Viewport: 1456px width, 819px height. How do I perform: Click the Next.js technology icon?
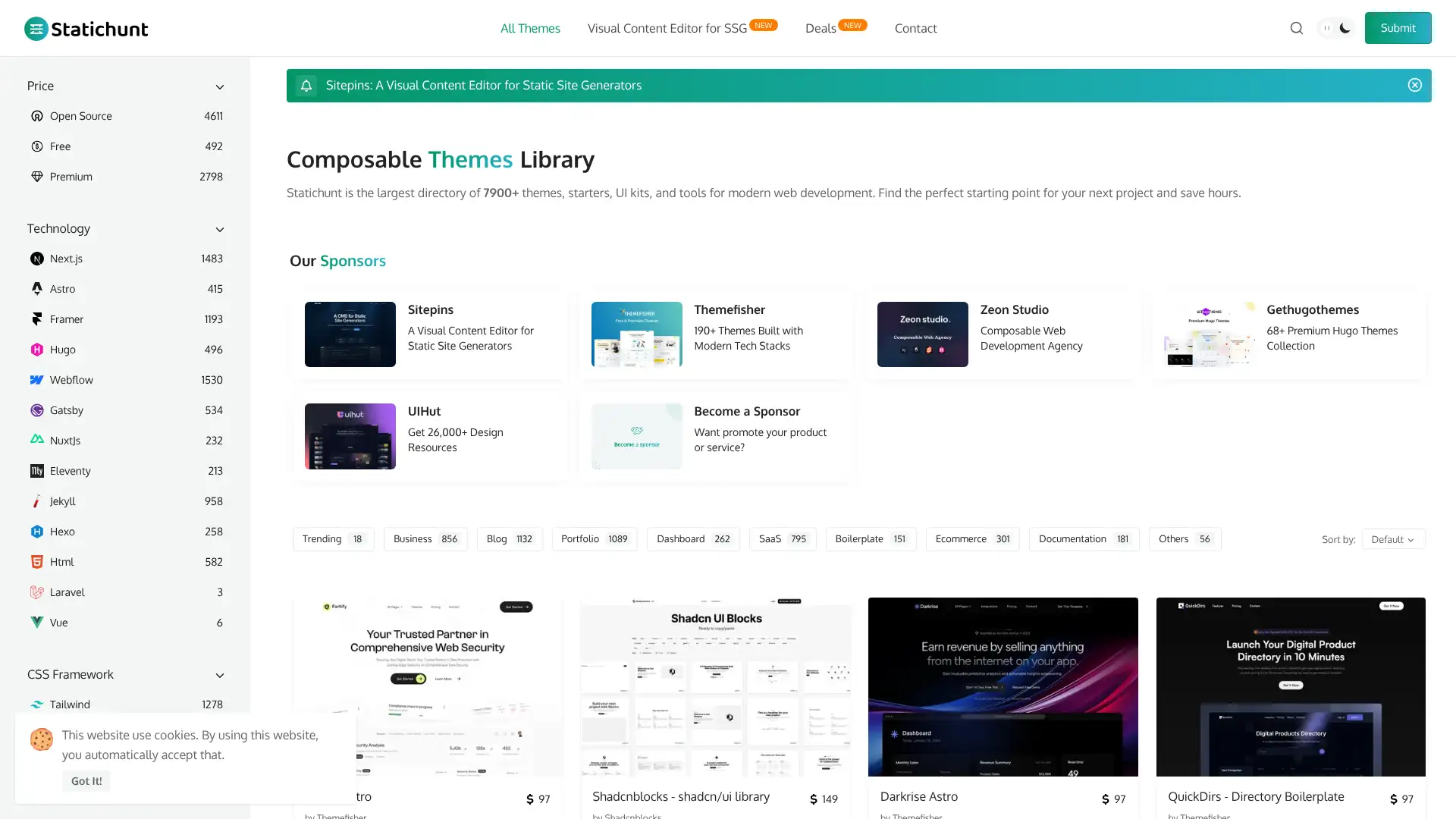(x=36, y=259)
